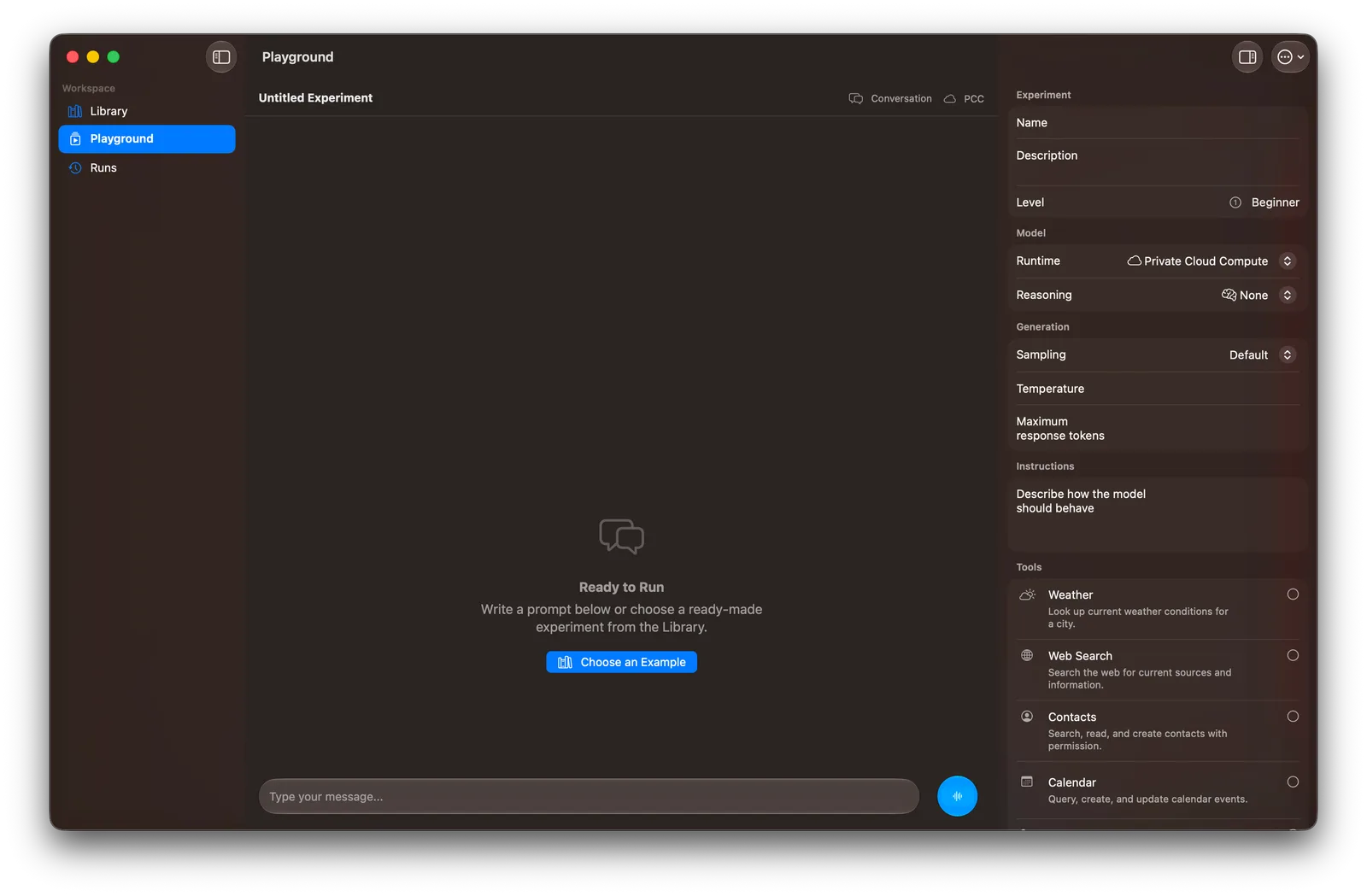Click the Ready to Run heading

pos(621,587)
